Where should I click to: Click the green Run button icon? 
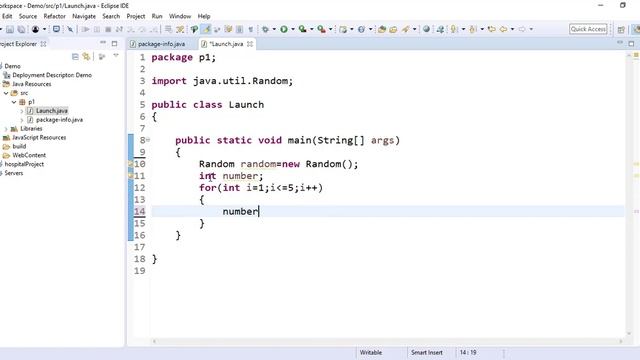(x=284, y=29)
